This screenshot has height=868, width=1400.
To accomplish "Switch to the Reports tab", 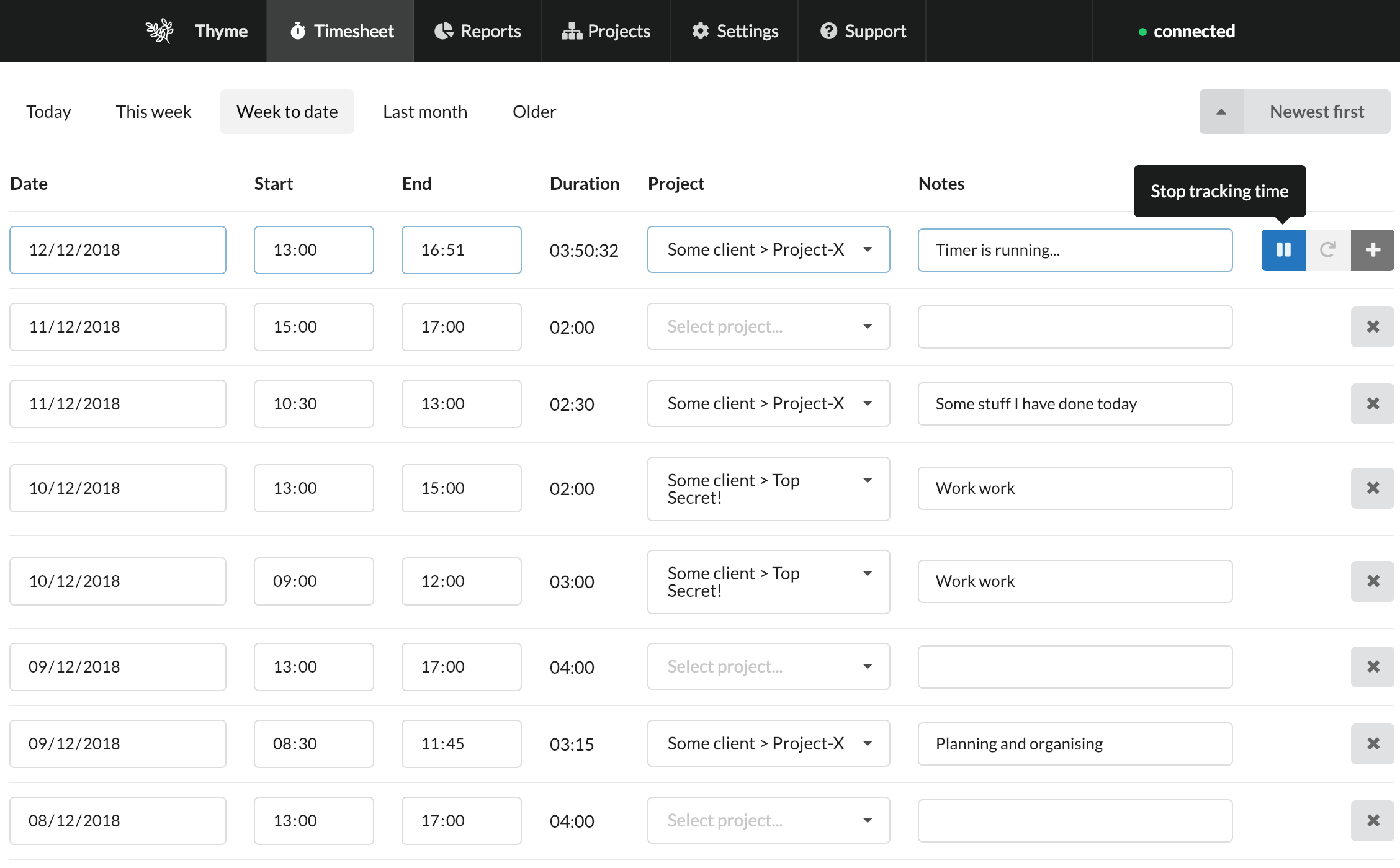I will coord(477,31).
